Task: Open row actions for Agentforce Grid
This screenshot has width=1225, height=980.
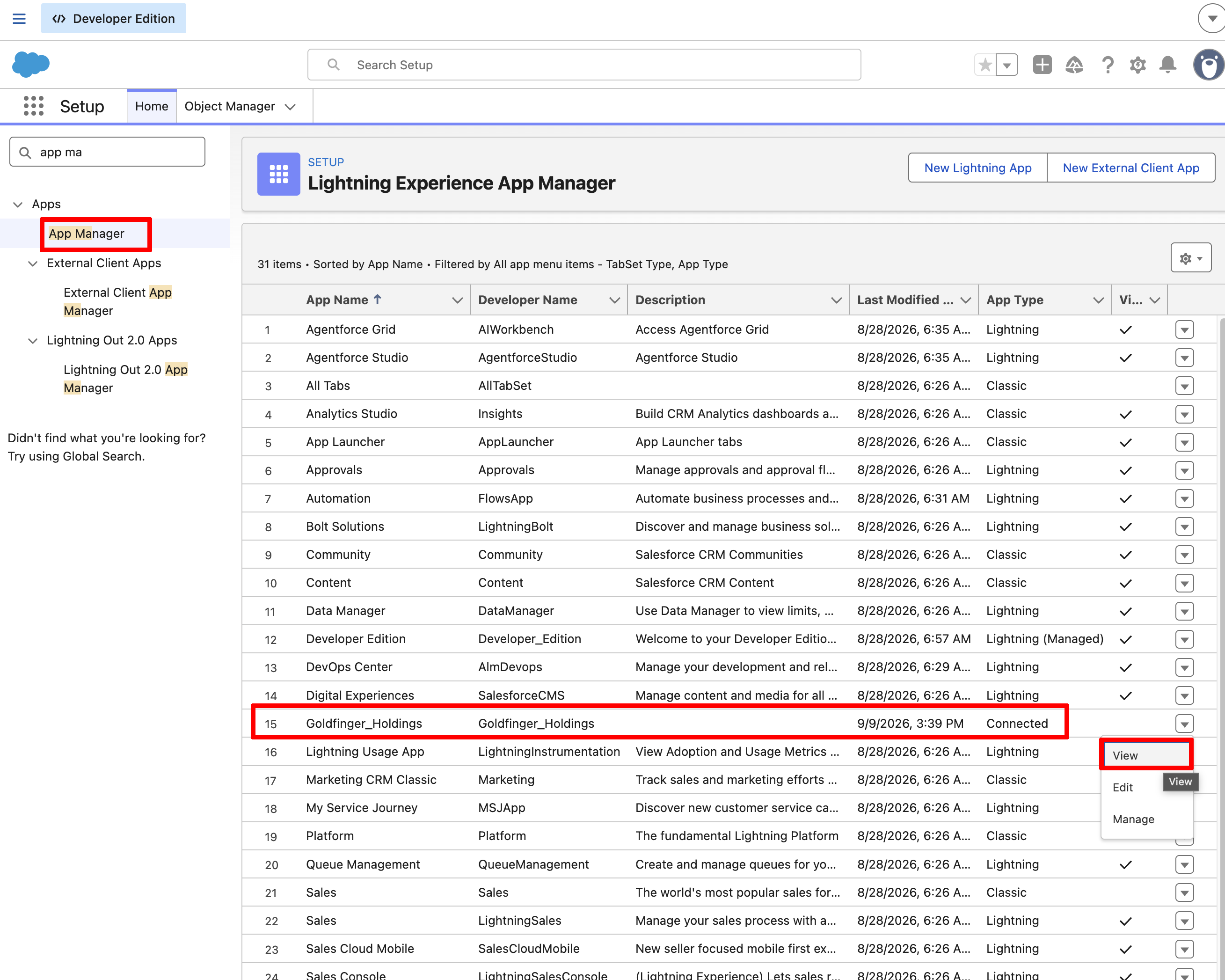Action: pos(1184,329)
